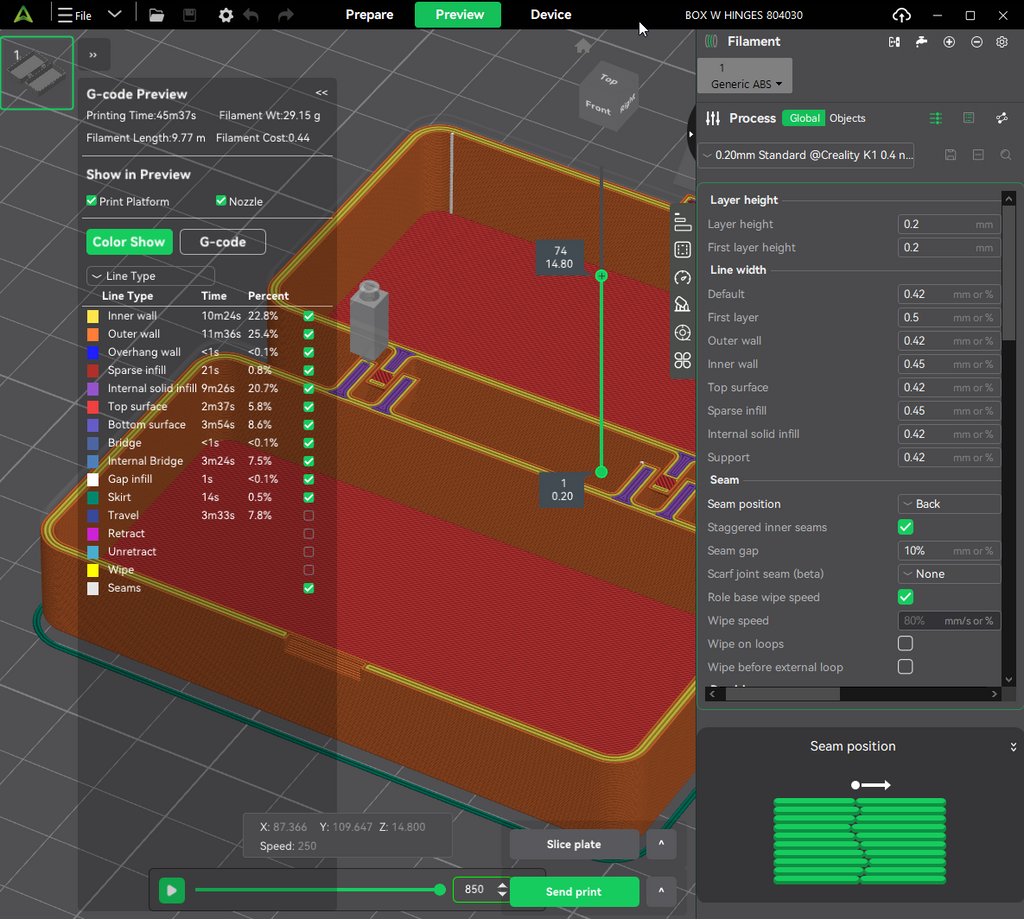Click the Slice plate button
This screenshot has width=1024, height=919.
[x=573, y=844]
